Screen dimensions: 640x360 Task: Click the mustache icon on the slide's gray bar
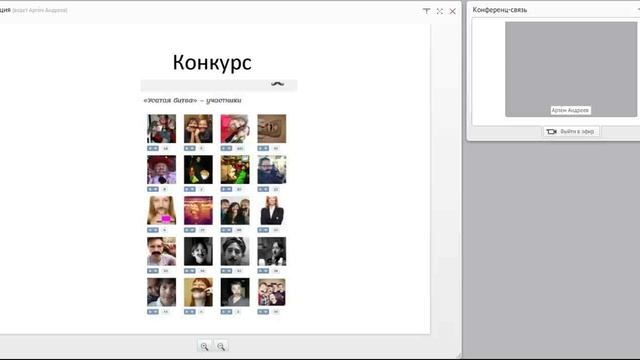coord(278,84)
